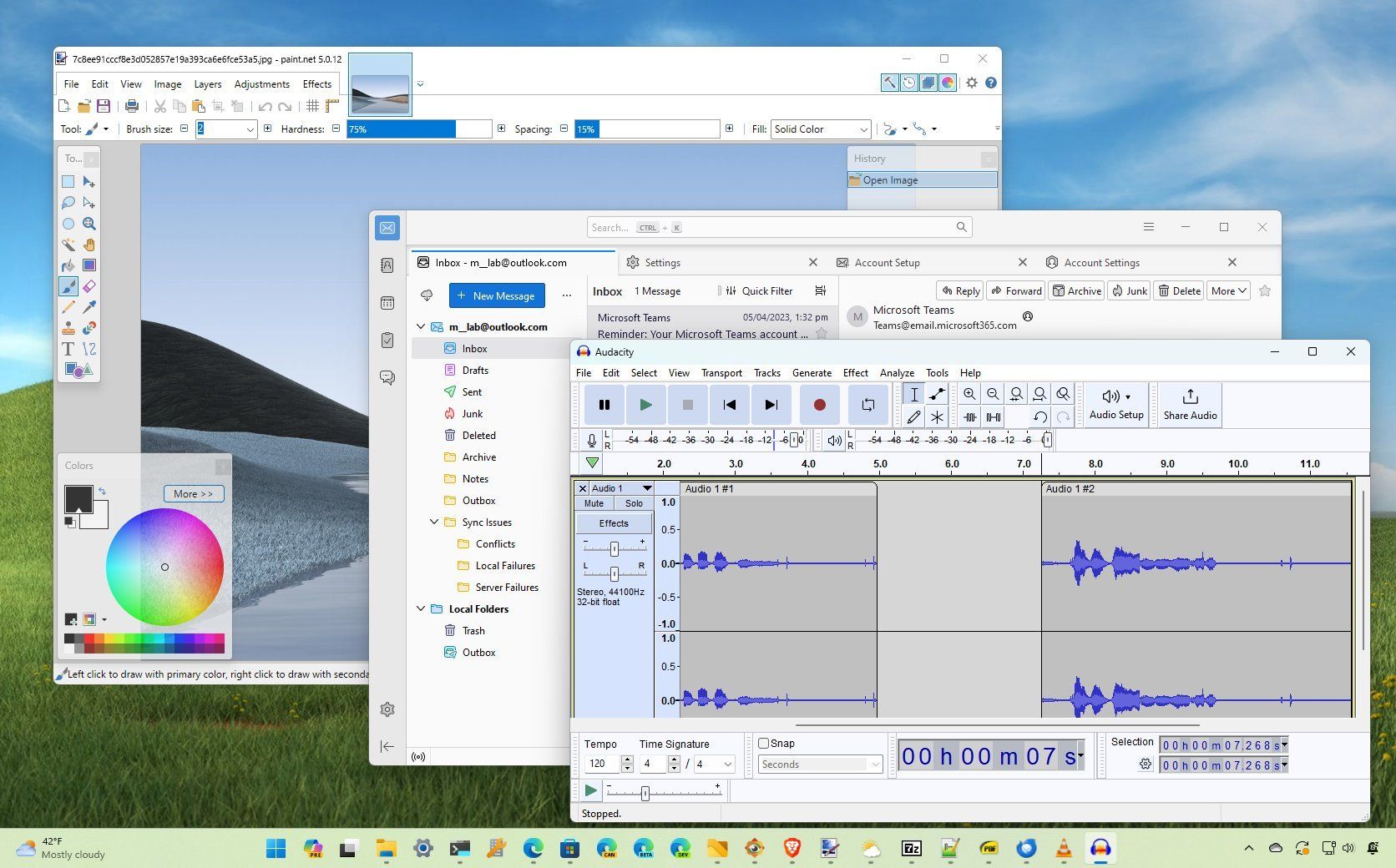
Task: Open the Adjustments menu in paint.net
Action: tap(261, 84)
